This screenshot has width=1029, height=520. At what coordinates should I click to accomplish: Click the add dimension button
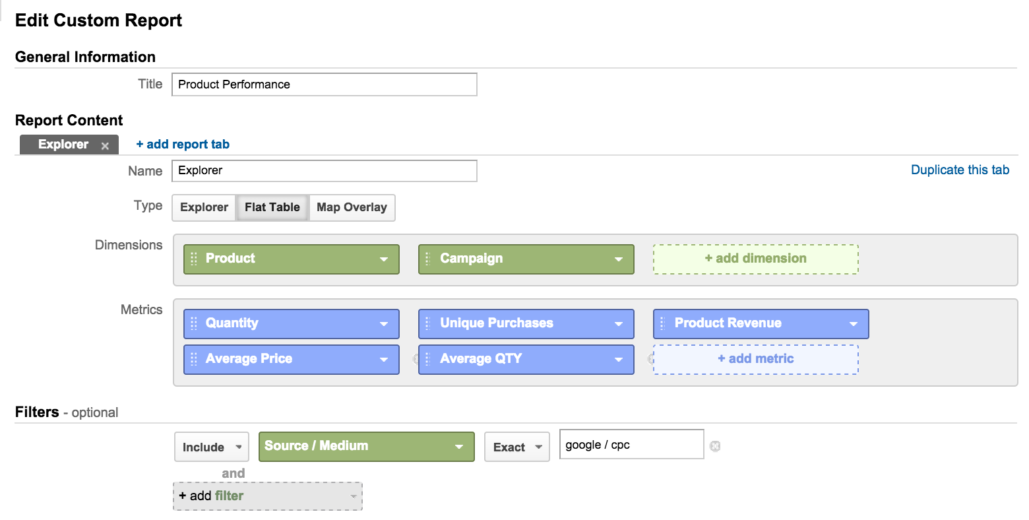pos(755,259)
